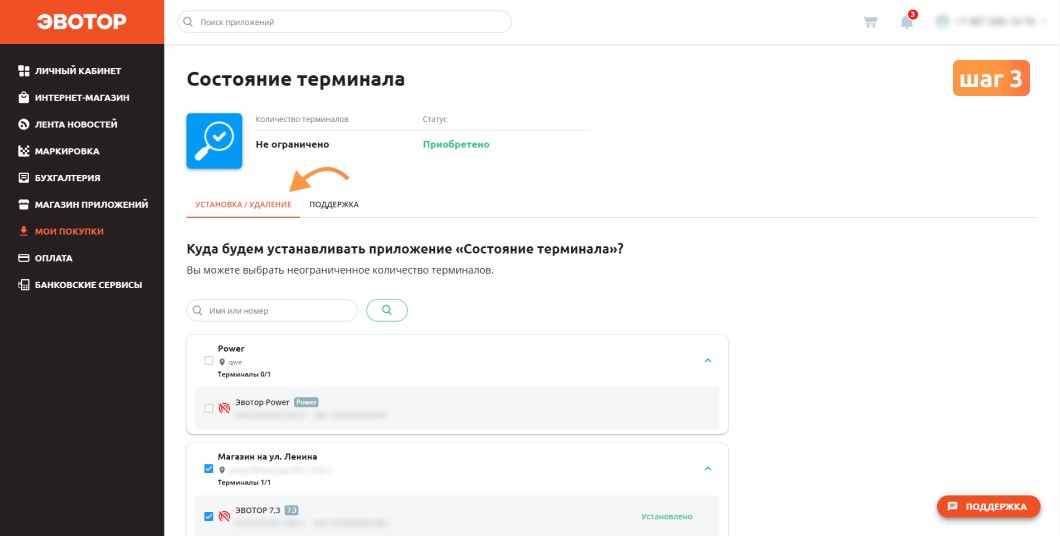Image resolution: width=1060 pixels, height=536 pixels.
Task: Collapse the Power store section
Action: tap(708, 360)
